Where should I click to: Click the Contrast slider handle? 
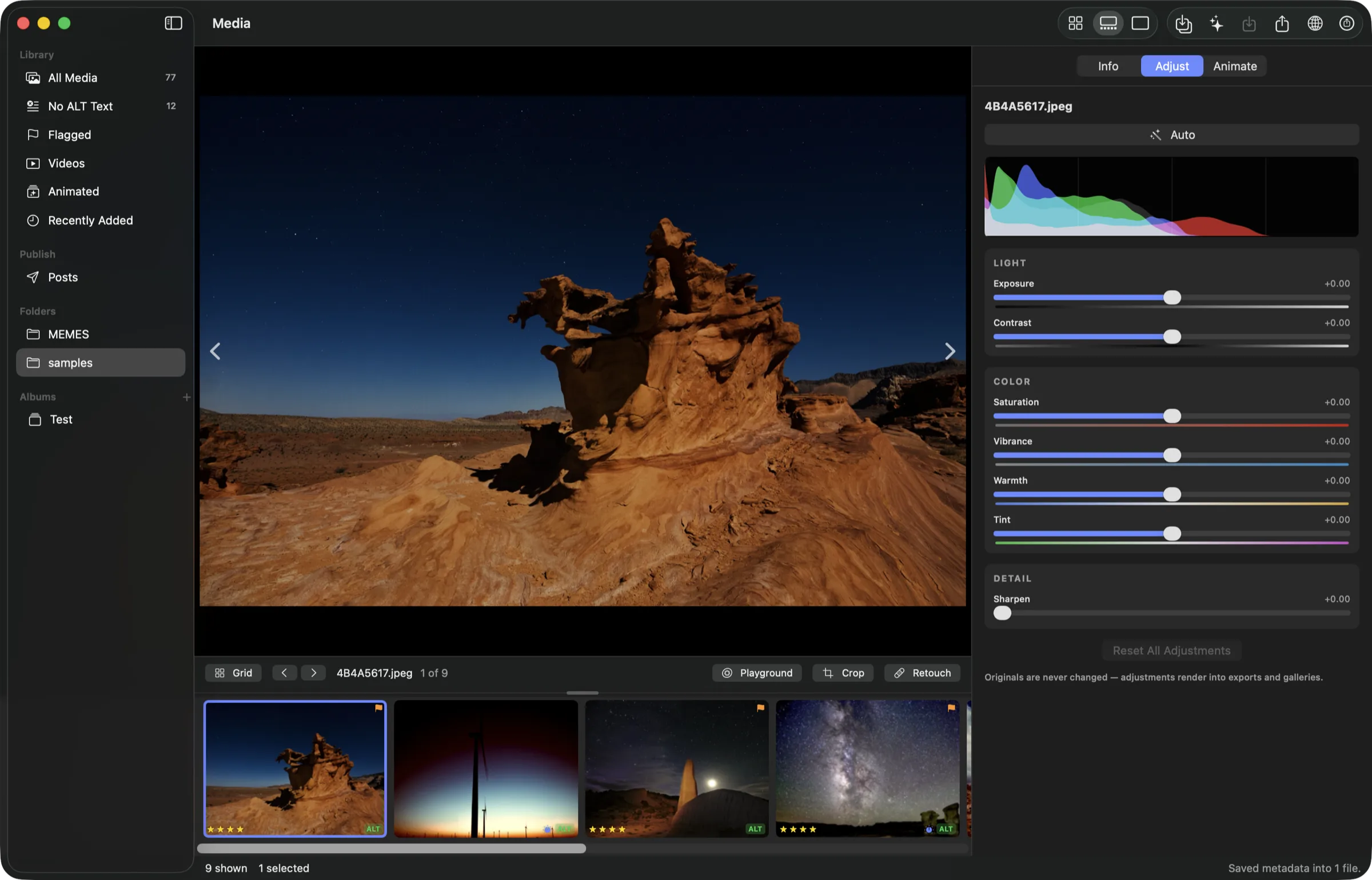1172,337
